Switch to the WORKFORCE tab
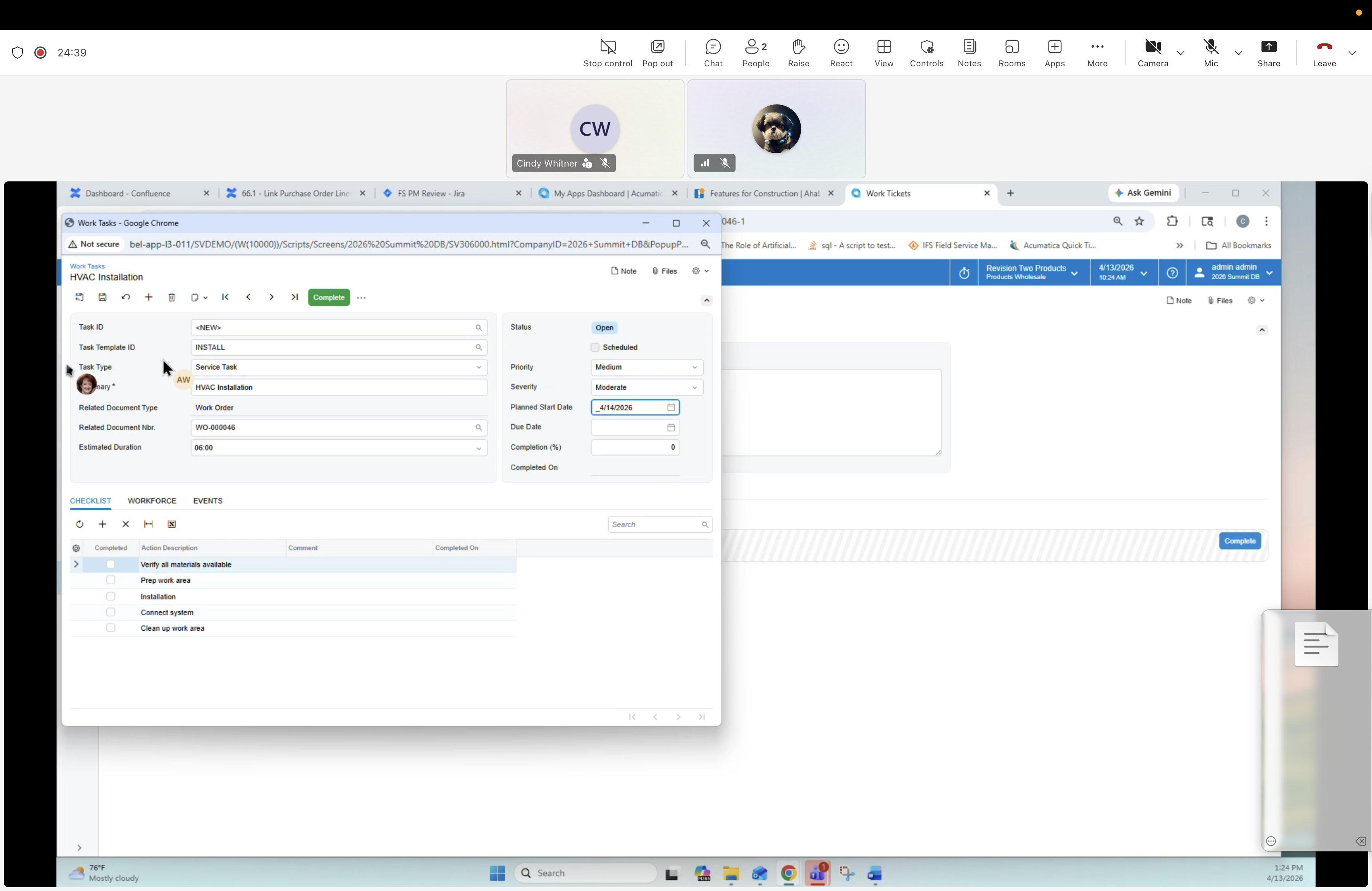 [152, 500]
